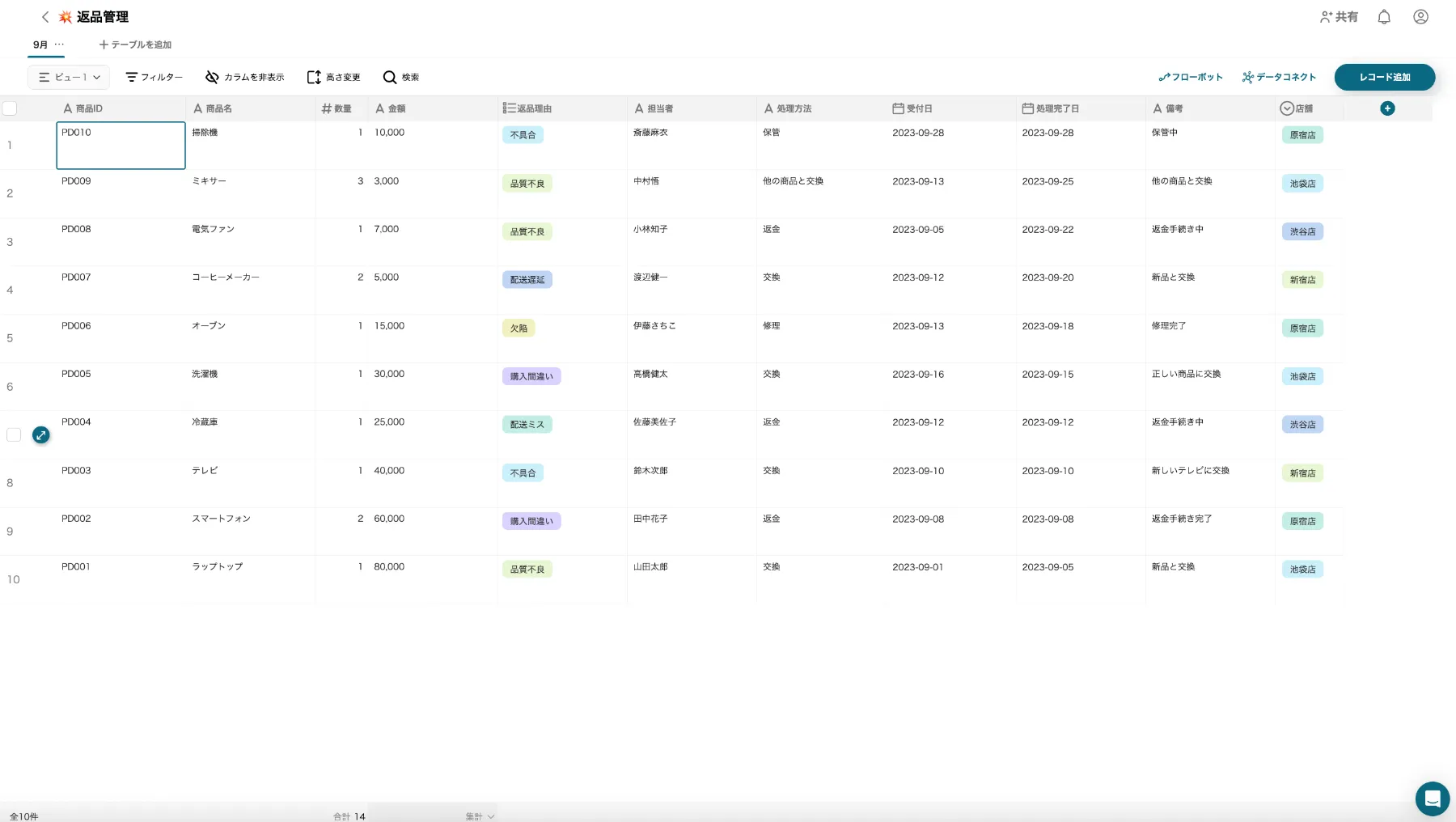Screen dimensions: 1456x822
Task: Click the 購入間違い tag in PD005 row
Action: pos(531,376)
